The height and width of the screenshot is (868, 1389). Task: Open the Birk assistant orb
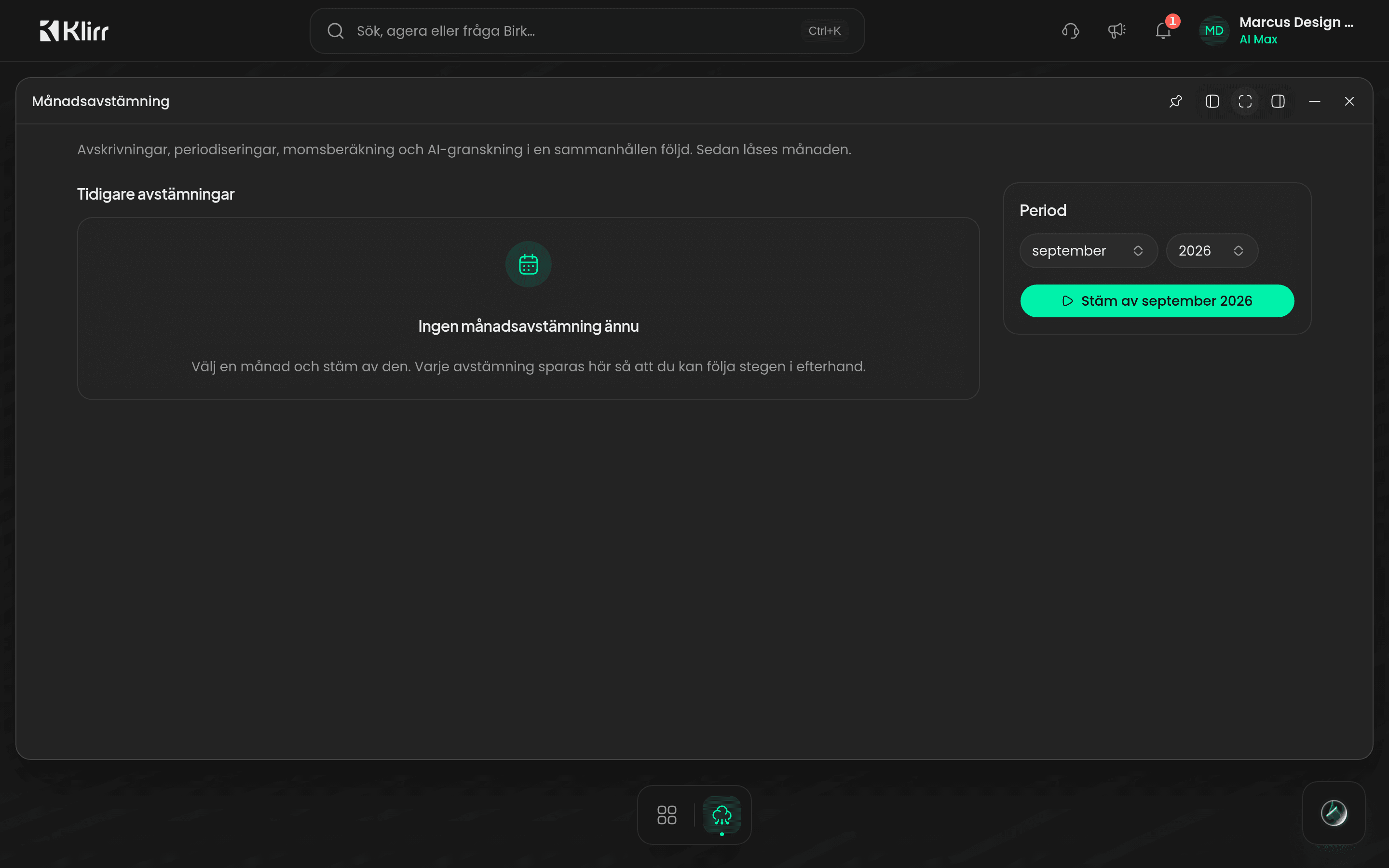1334,813
